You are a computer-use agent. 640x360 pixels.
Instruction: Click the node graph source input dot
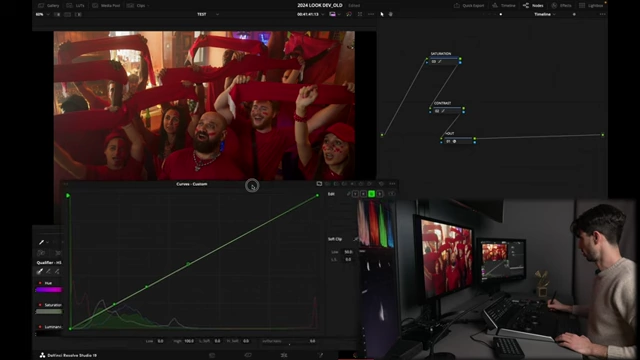click(x=382, y=135)
